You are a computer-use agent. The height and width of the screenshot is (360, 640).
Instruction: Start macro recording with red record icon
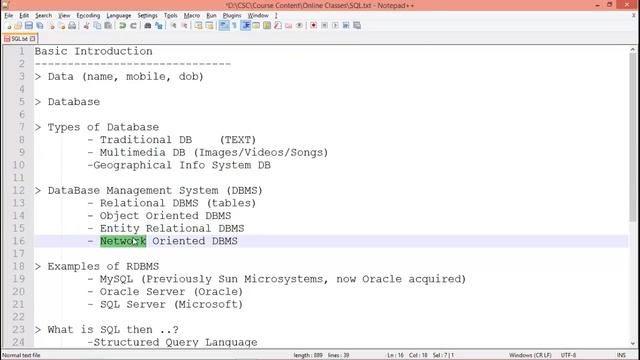[314, 25]
